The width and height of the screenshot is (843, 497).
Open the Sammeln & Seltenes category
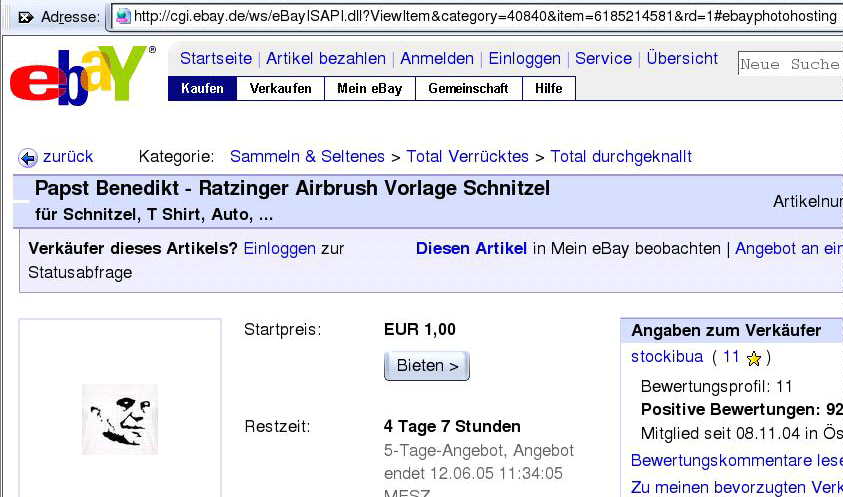[307, 157]
